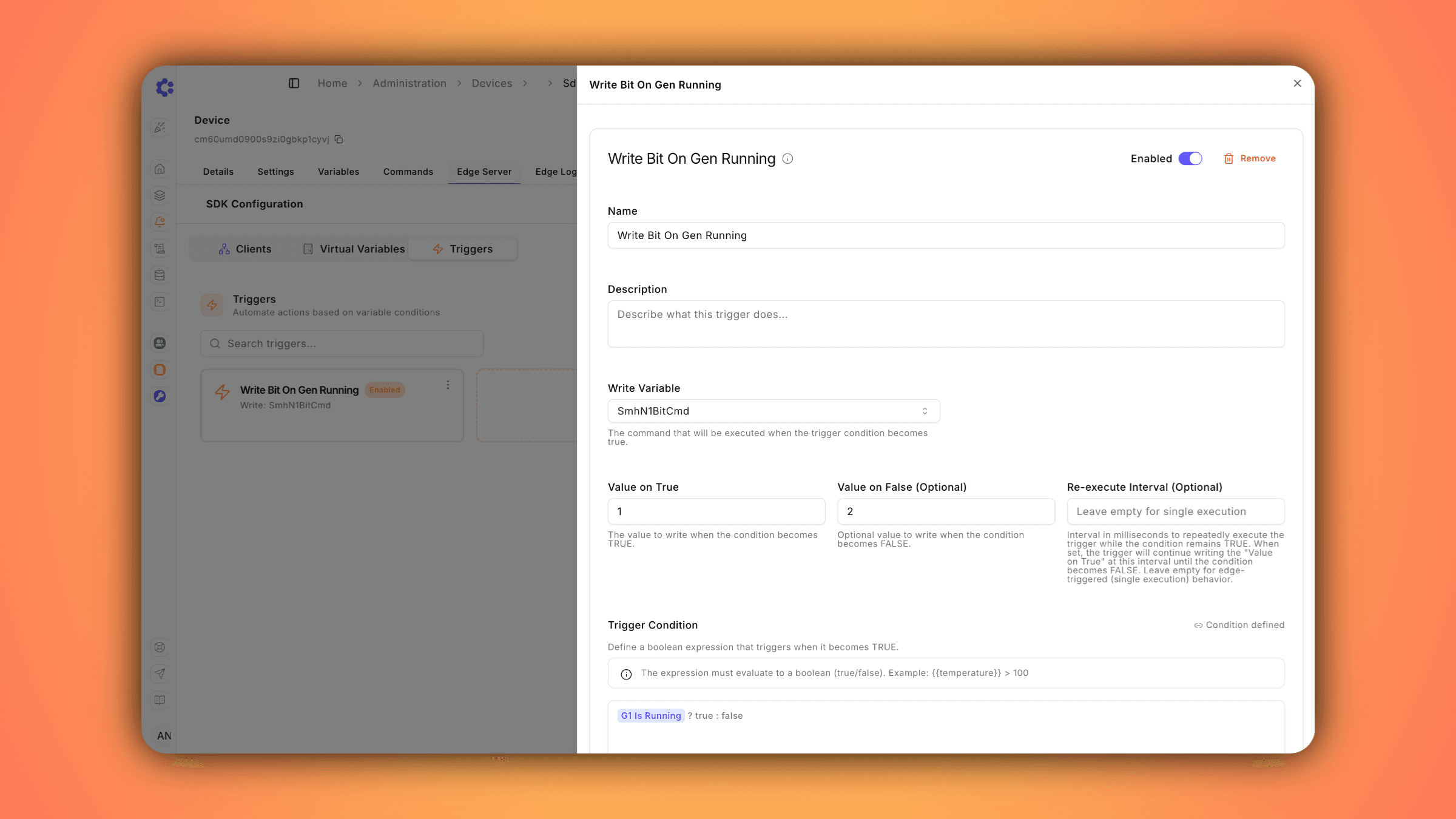This screenshot has height=819, width=1456.
Task: Expand the G1 Is Running condition token
Action: click(x=650, y=715)
